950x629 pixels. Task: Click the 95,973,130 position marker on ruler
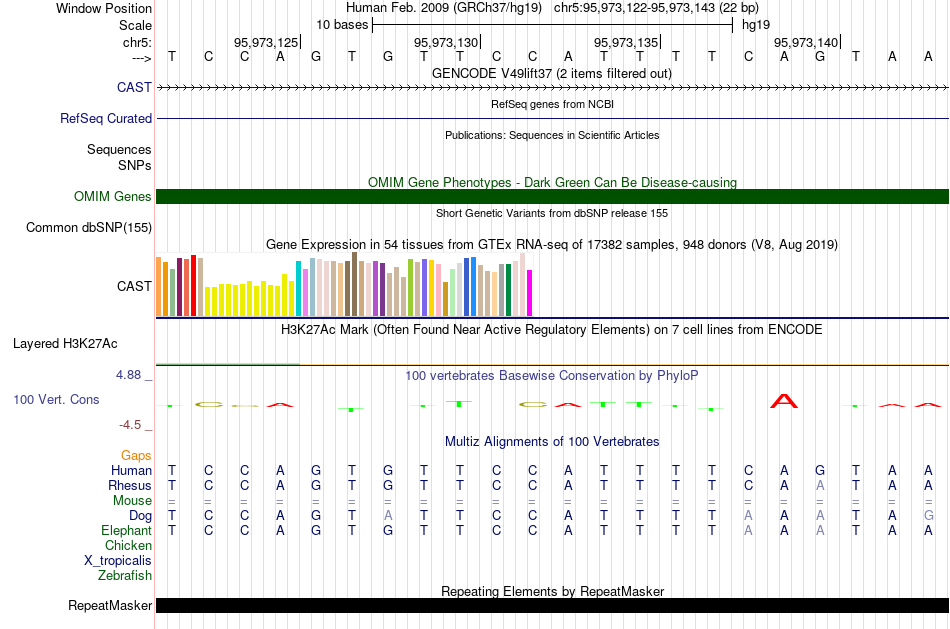pos(446,42)
